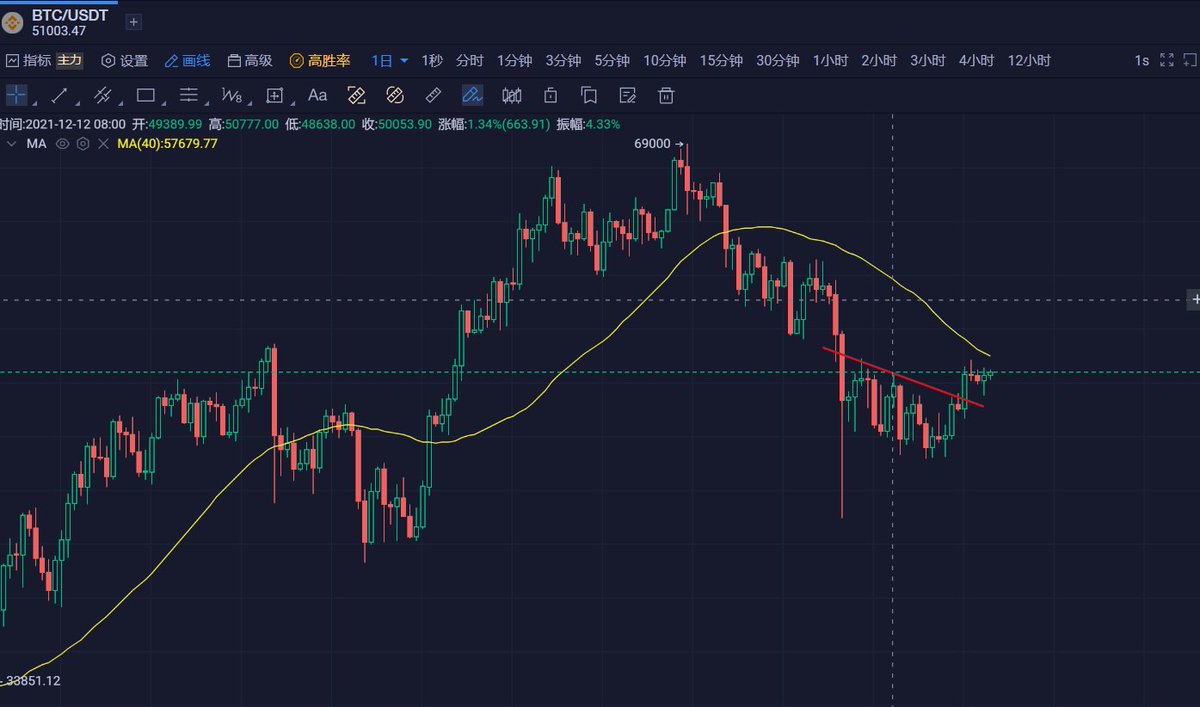
Task: Click the ruler measurement tool icon
Action: pos(433,95)
